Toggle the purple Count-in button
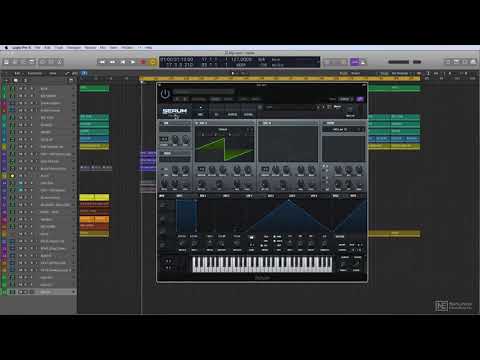Image resolution: width=480 pixels, height=360 pixels. (x=355, y=62)
